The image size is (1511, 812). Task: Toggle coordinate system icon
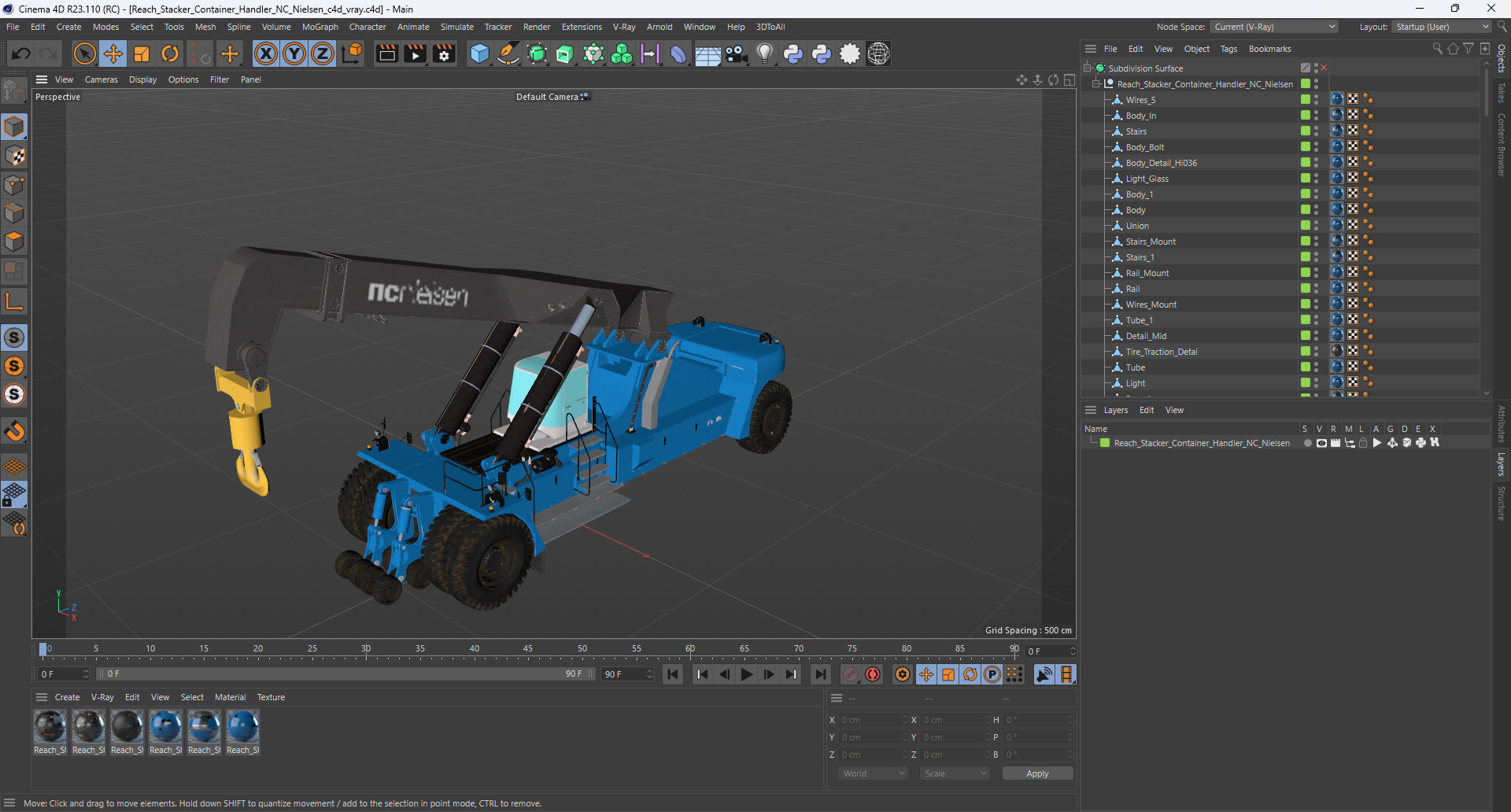pyautogui.click(x=353, y=54)
